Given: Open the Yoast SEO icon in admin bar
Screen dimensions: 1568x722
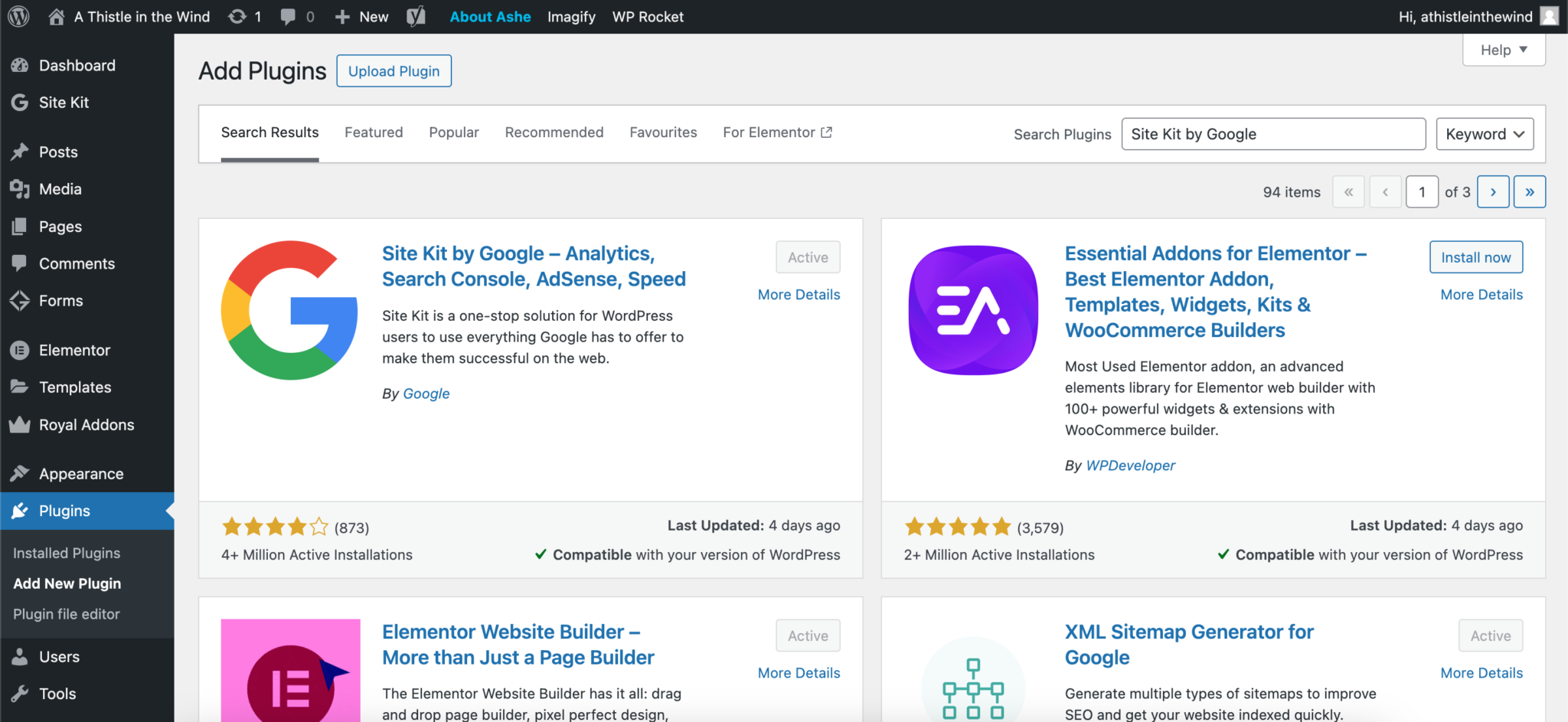Looking at the screenshot, I should [416, 16].
